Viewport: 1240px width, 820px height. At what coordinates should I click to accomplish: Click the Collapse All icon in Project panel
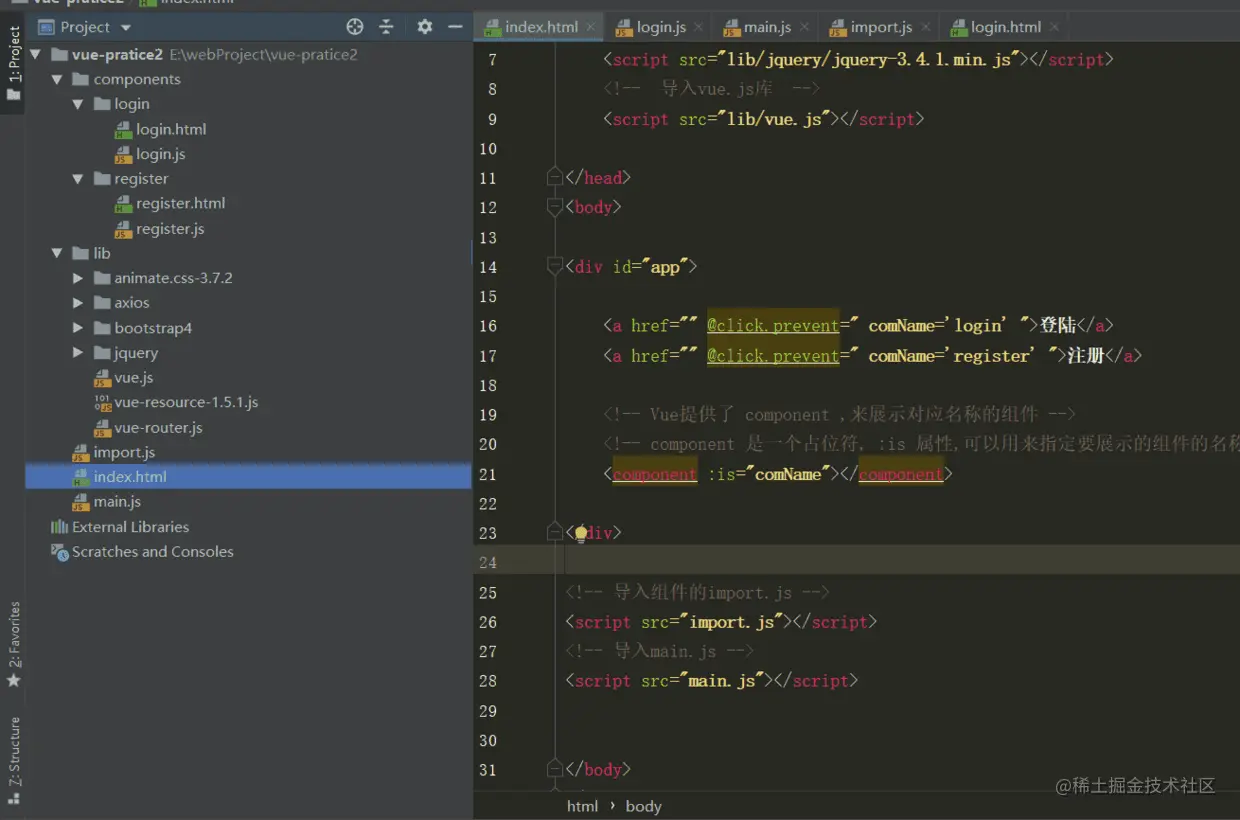[x=386, y=27]
